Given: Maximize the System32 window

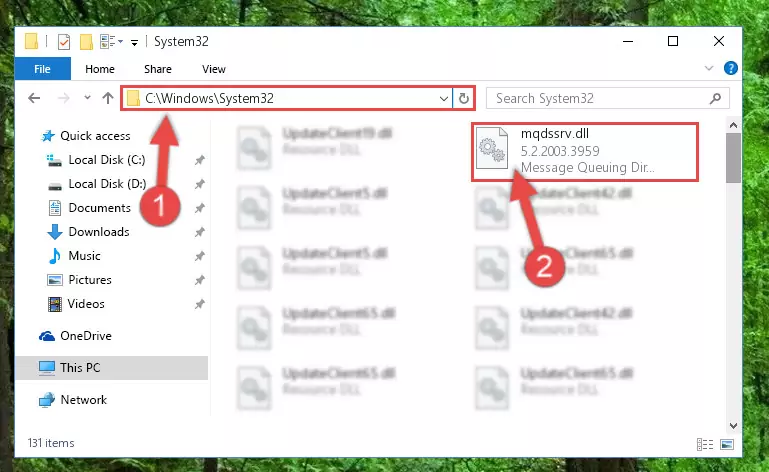Looking at the screenshot, I should pyautogui.click(x=673, y=42).
